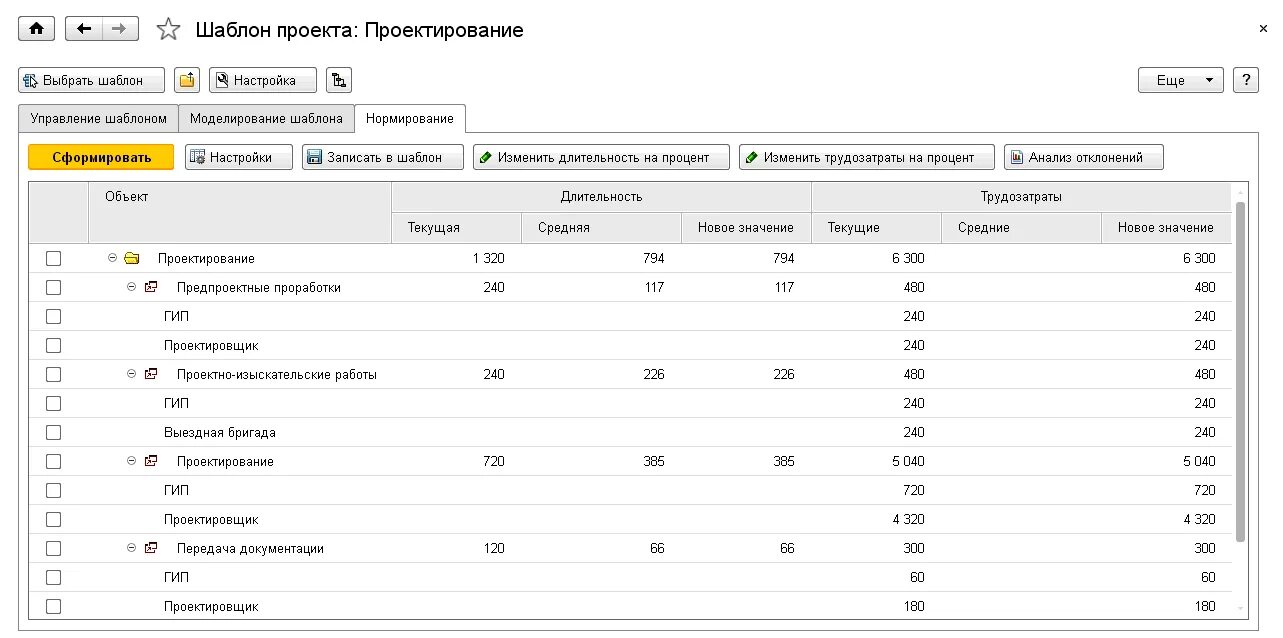Click the task icon beside Передача документации
The image size is (1283, 638).
[151, 548]
